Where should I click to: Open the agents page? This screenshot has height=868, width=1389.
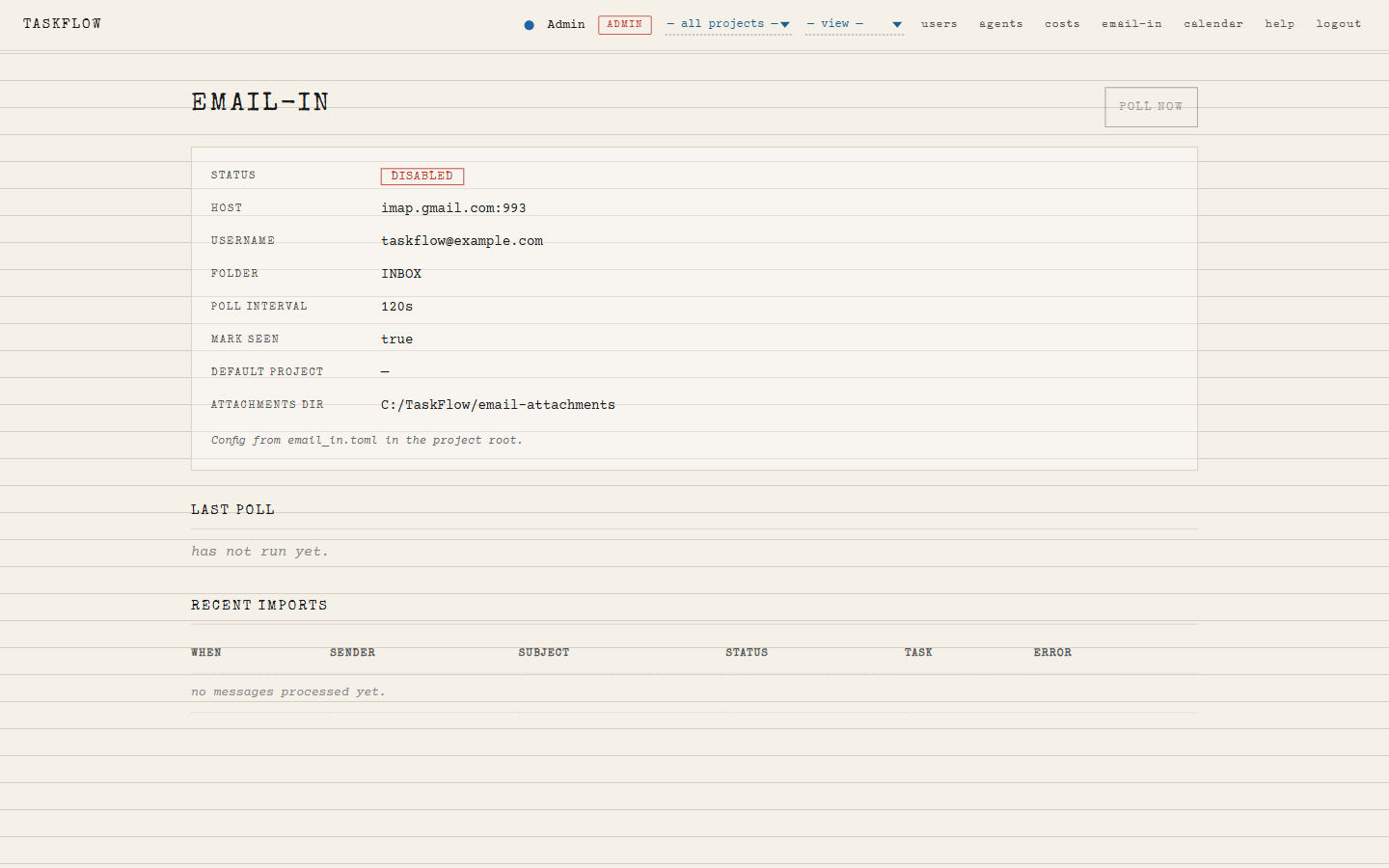click(1000, 24)
